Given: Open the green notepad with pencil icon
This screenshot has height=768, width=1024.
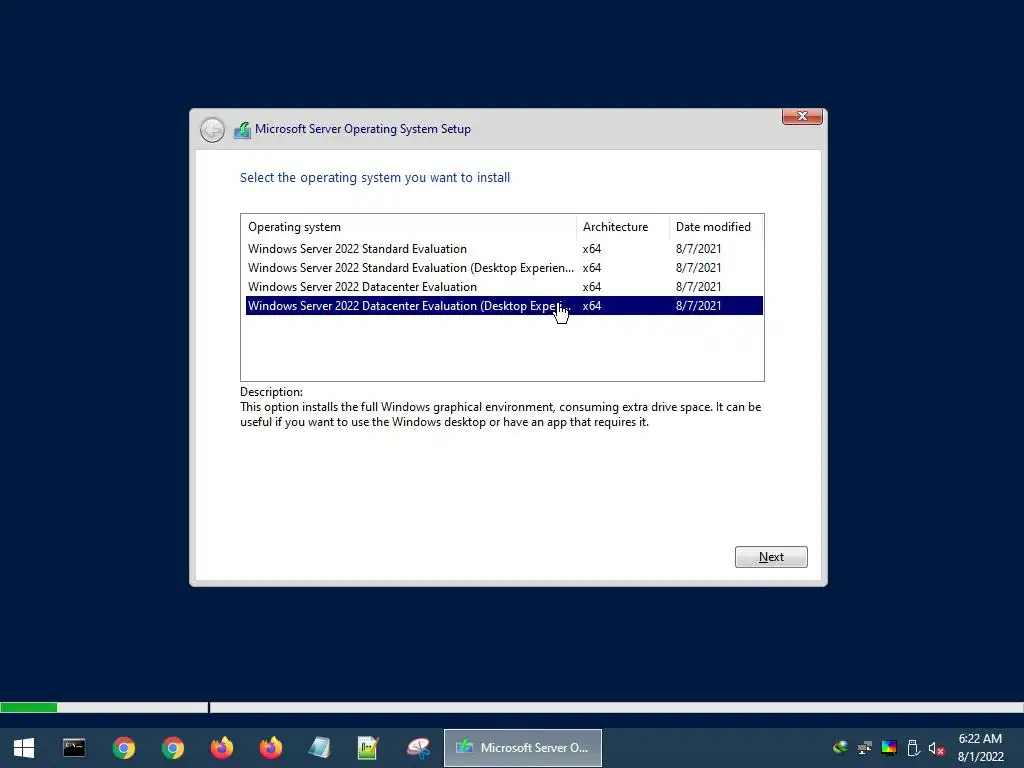Looking at the screenshot, I should [x=368, y=748].
